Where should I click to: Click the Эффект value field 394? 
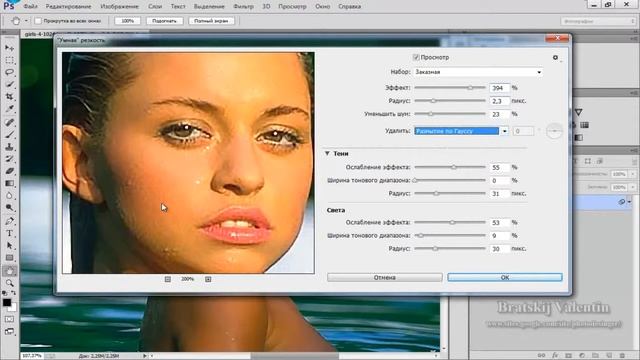click(500, 88)
